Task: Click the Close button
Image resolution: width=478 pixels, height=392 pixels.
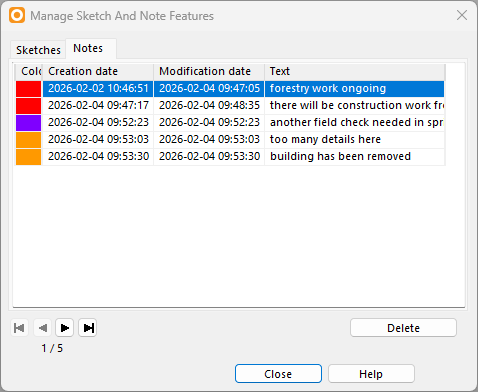Action: pyautogui.click(x=278, y=374)
